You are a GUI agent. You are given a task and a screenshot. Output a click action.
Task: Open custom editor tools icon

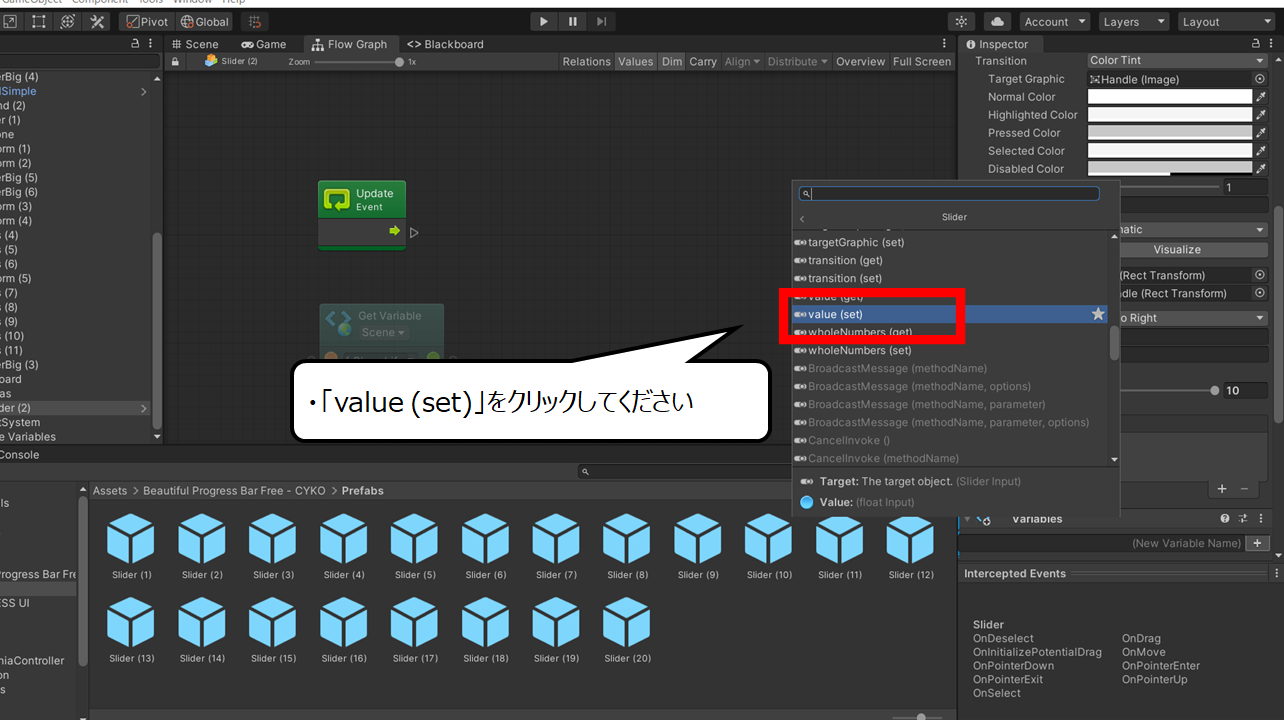(x=98, y=21)
